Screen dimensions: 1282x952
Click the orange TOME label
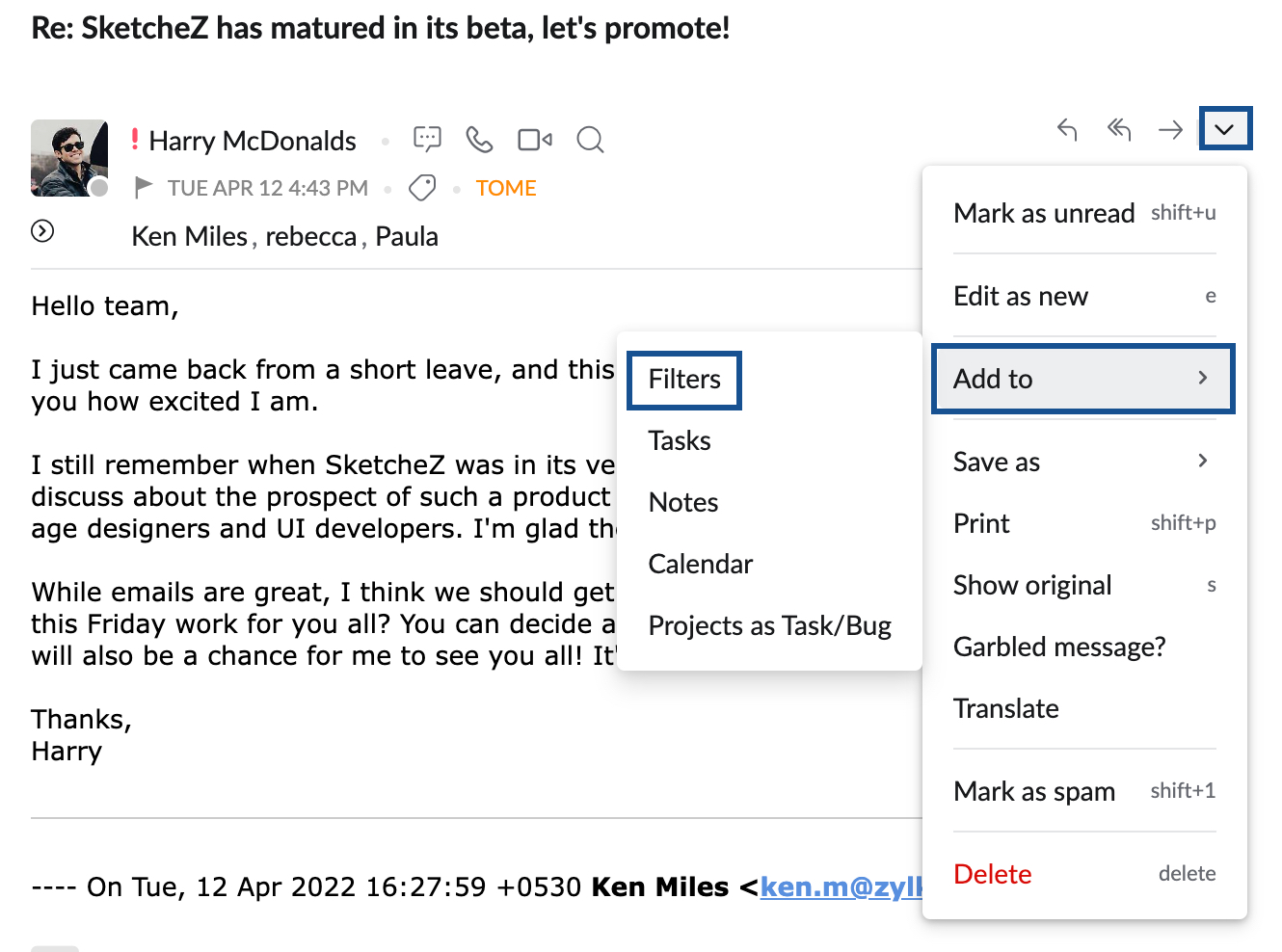pyautogui.click(x=506, y=188)
